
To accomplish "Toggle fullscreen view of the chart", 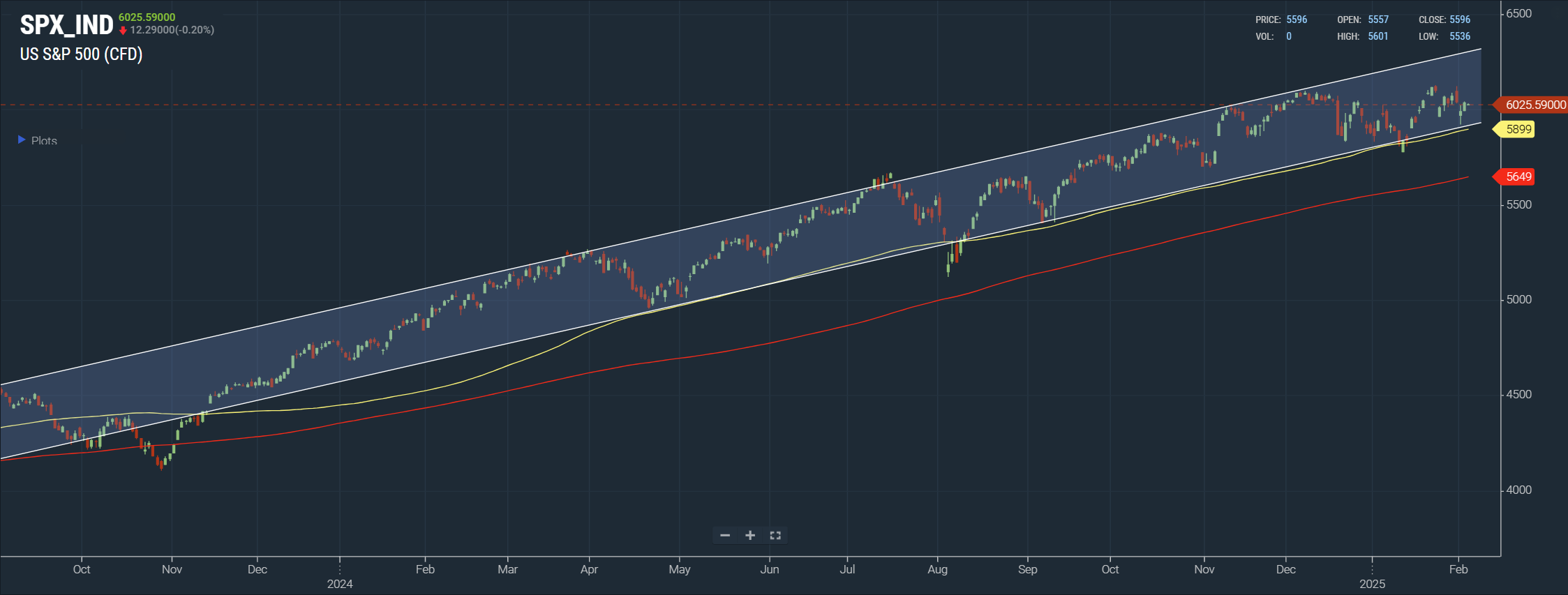I will [775, 535].
